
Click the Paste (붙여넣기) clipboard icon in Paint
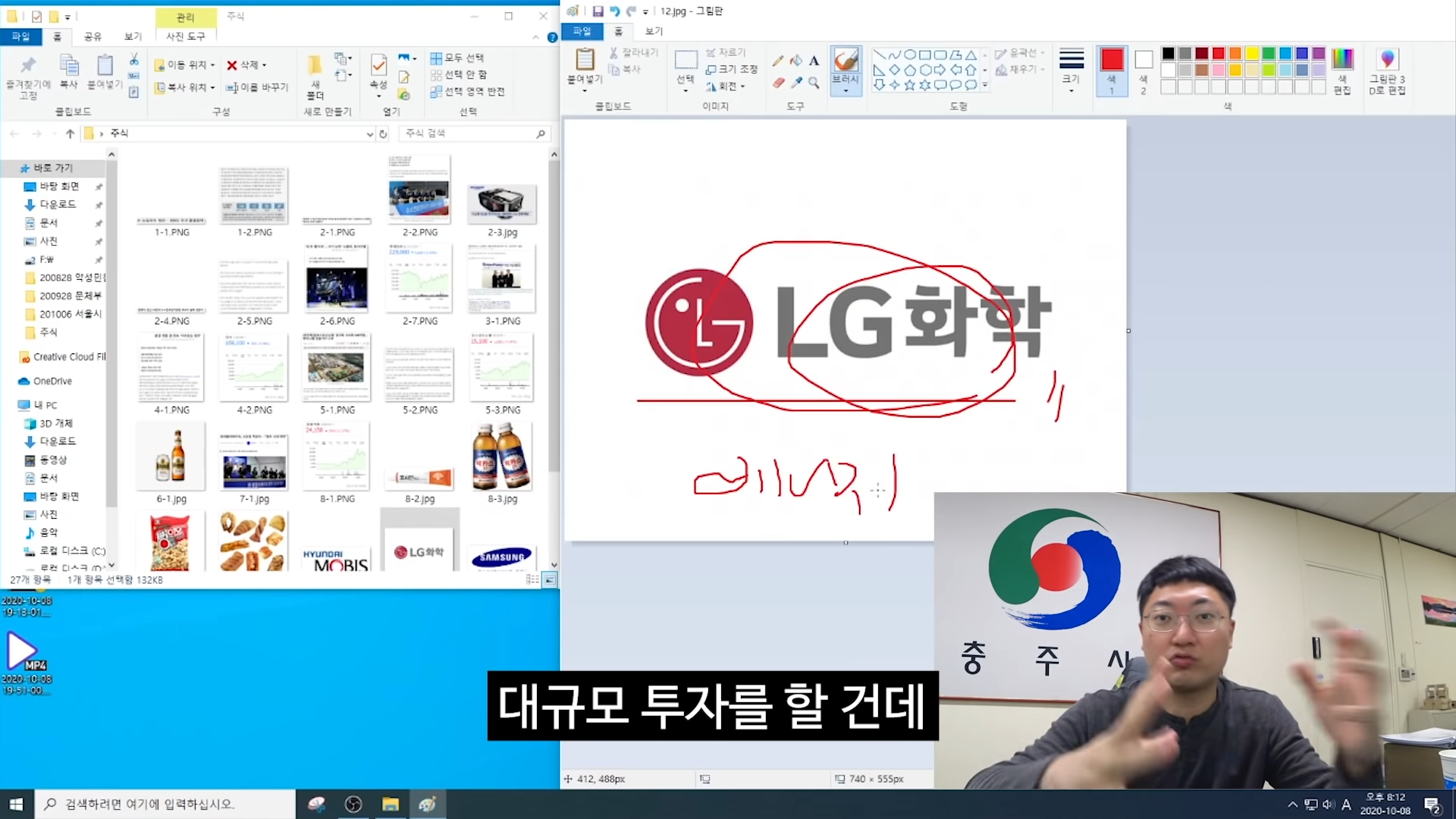tap(585, 60)
